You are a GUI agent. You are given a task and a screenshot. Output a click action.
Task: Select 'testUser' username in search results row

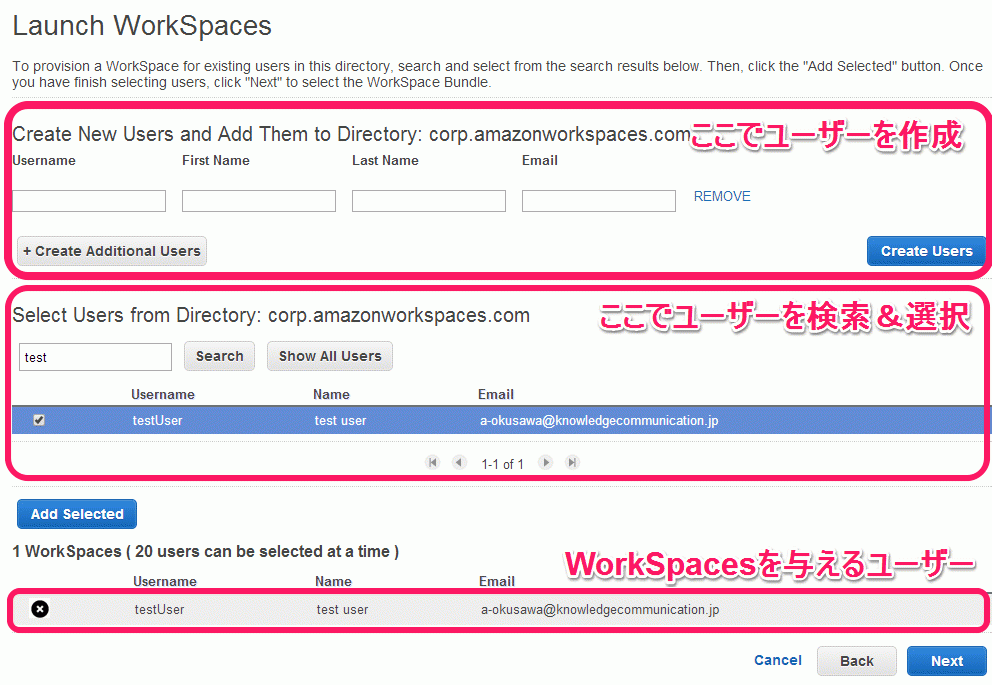pos(158,421)
